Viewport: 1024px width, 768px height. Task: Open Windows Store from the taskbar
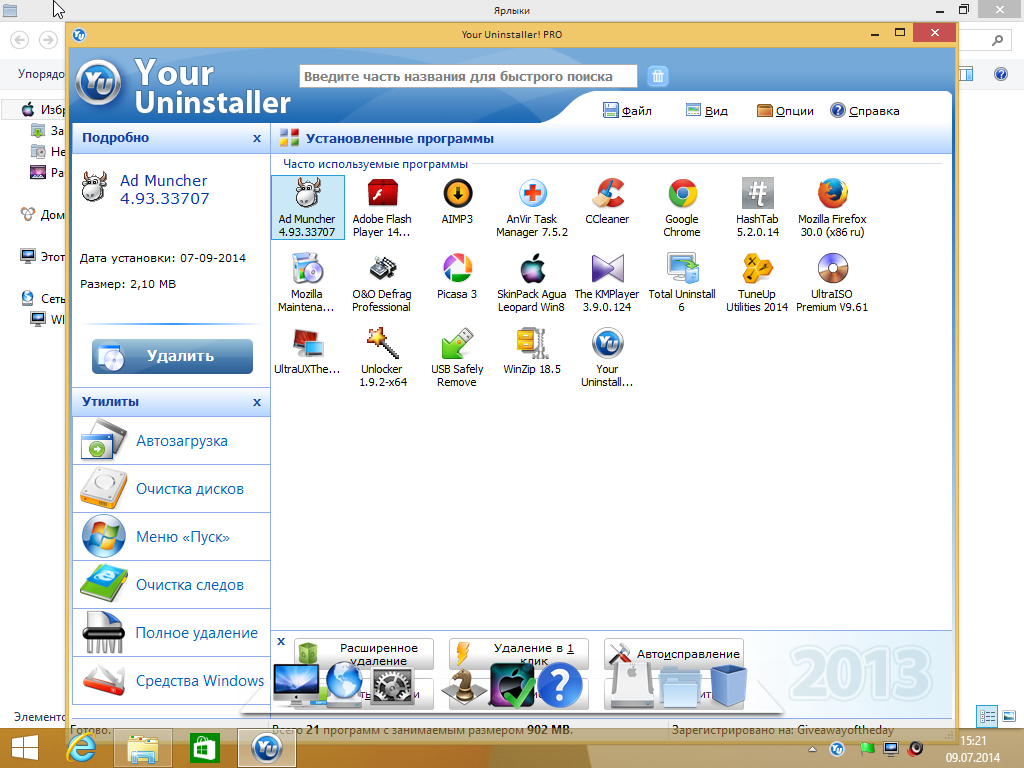tap(204, 748)
